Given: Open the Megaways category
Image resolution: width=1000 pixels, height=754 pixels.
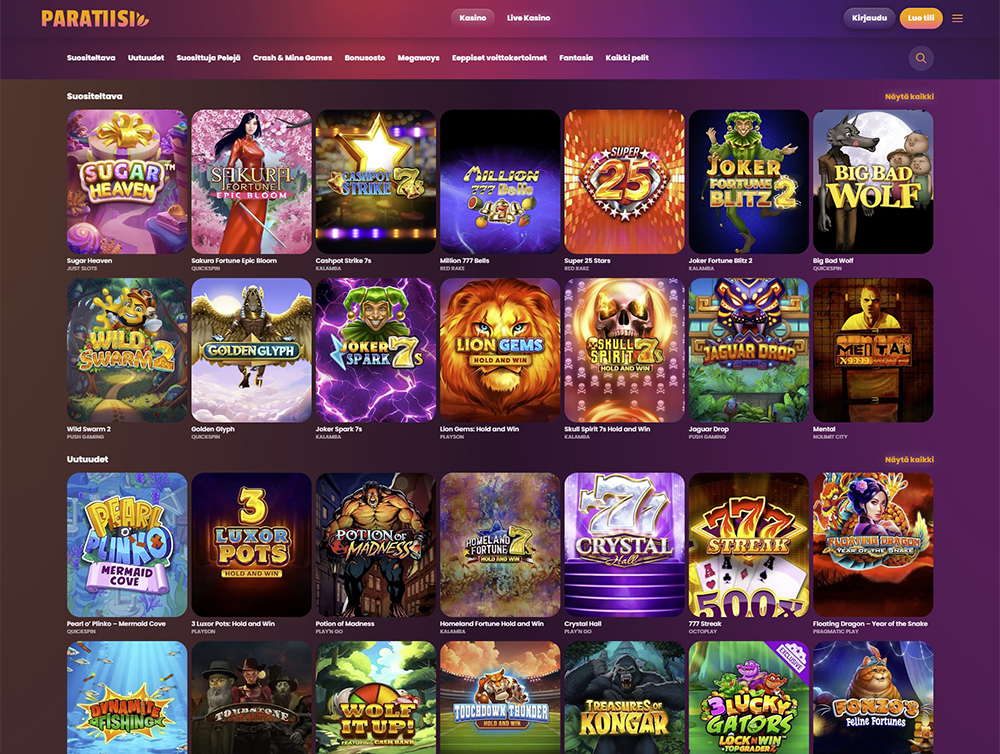Looking at the screenshot, I should click(418, 58).
